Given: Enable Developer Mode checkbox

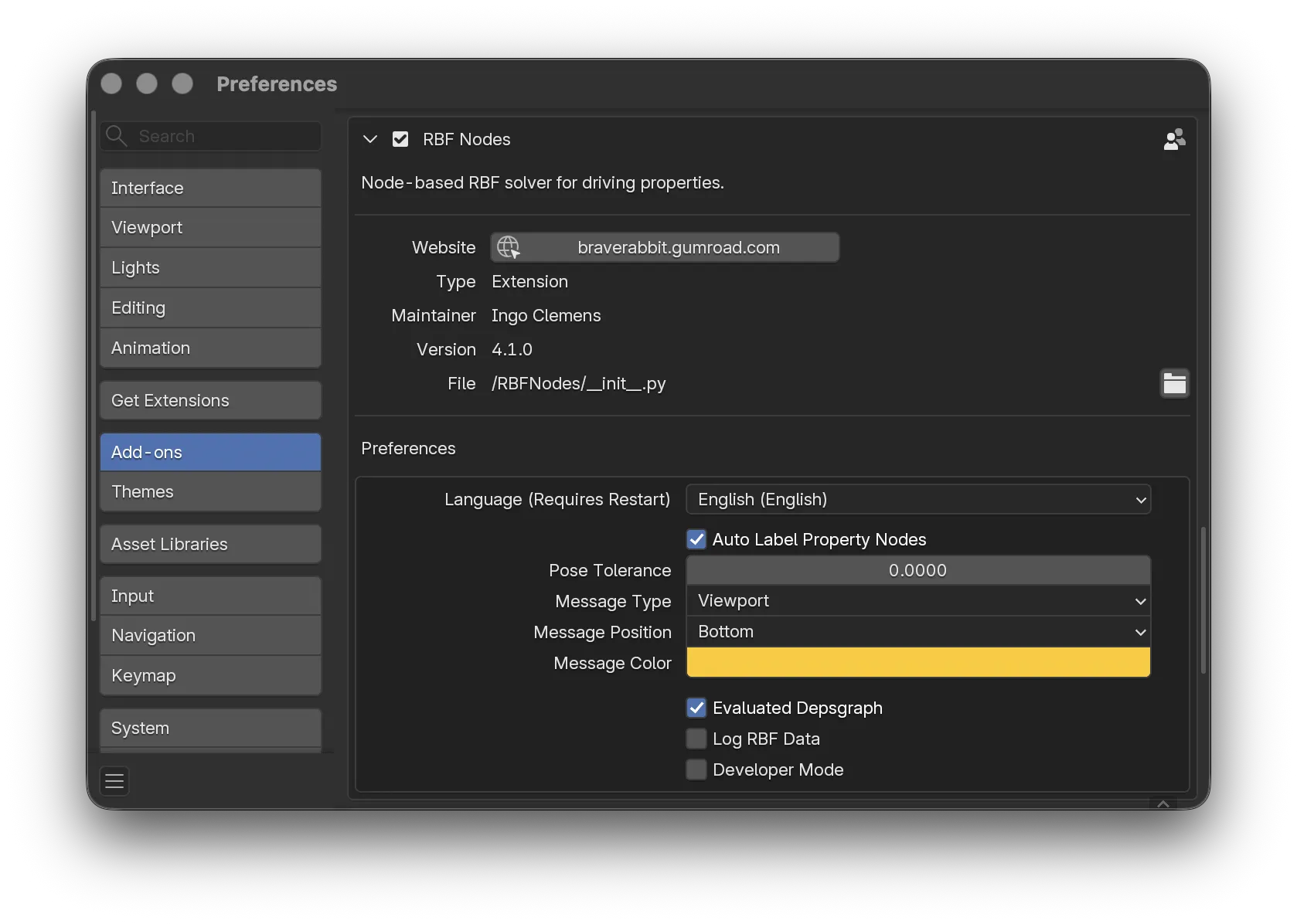Looking at the screenshot, I should (x=696, y=769).
